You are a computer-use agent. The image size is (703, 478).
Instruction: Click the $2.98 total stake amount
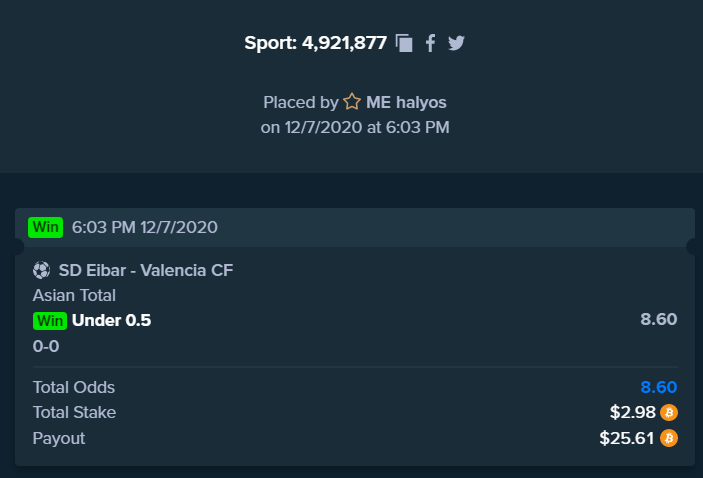tap(633, 413)
